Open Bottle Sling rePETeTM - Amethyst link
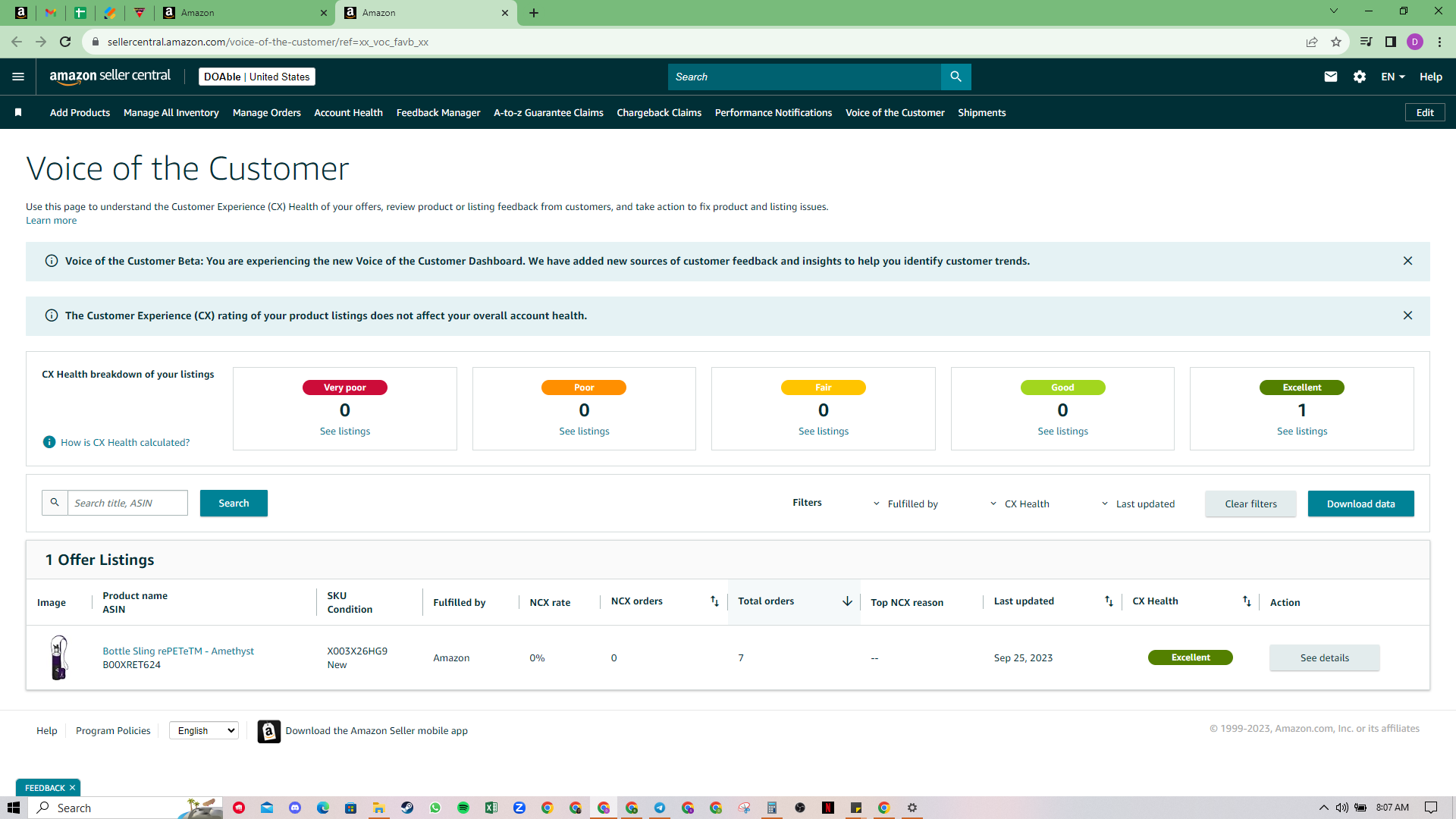This screenshot has width=1456, height=819. 178,651
